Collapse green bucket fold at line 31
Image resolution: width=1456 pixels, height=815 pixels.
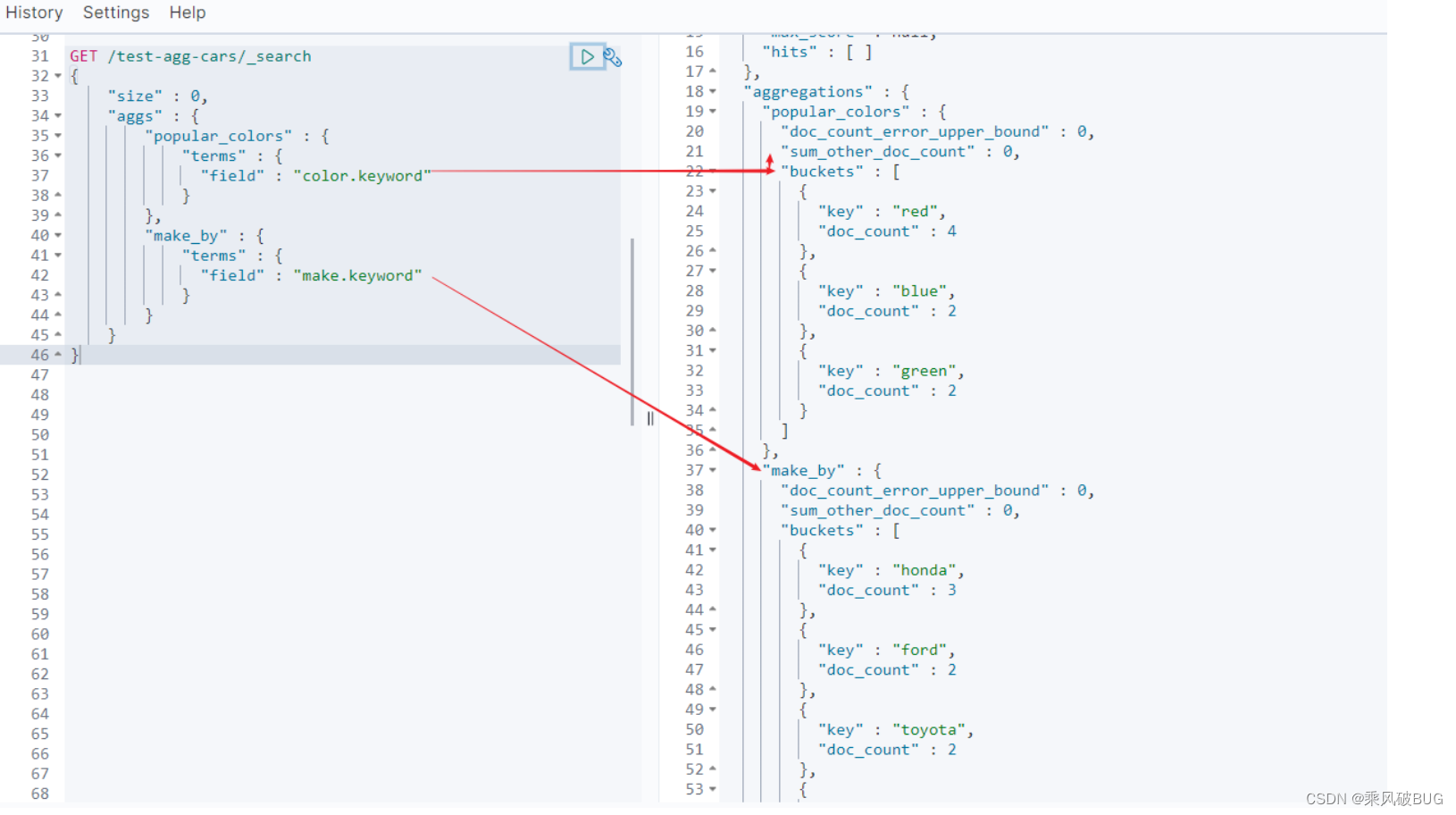713,350
